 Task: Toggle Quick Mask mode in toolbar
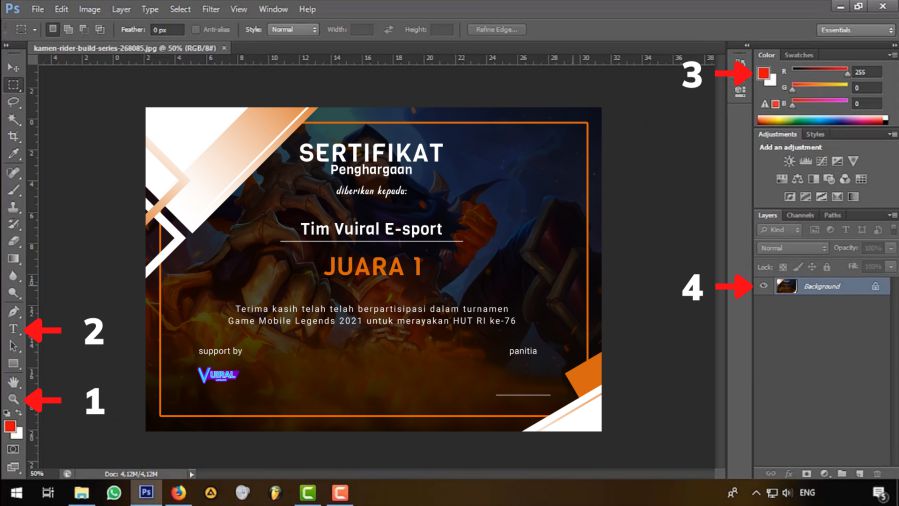[13, 449]
